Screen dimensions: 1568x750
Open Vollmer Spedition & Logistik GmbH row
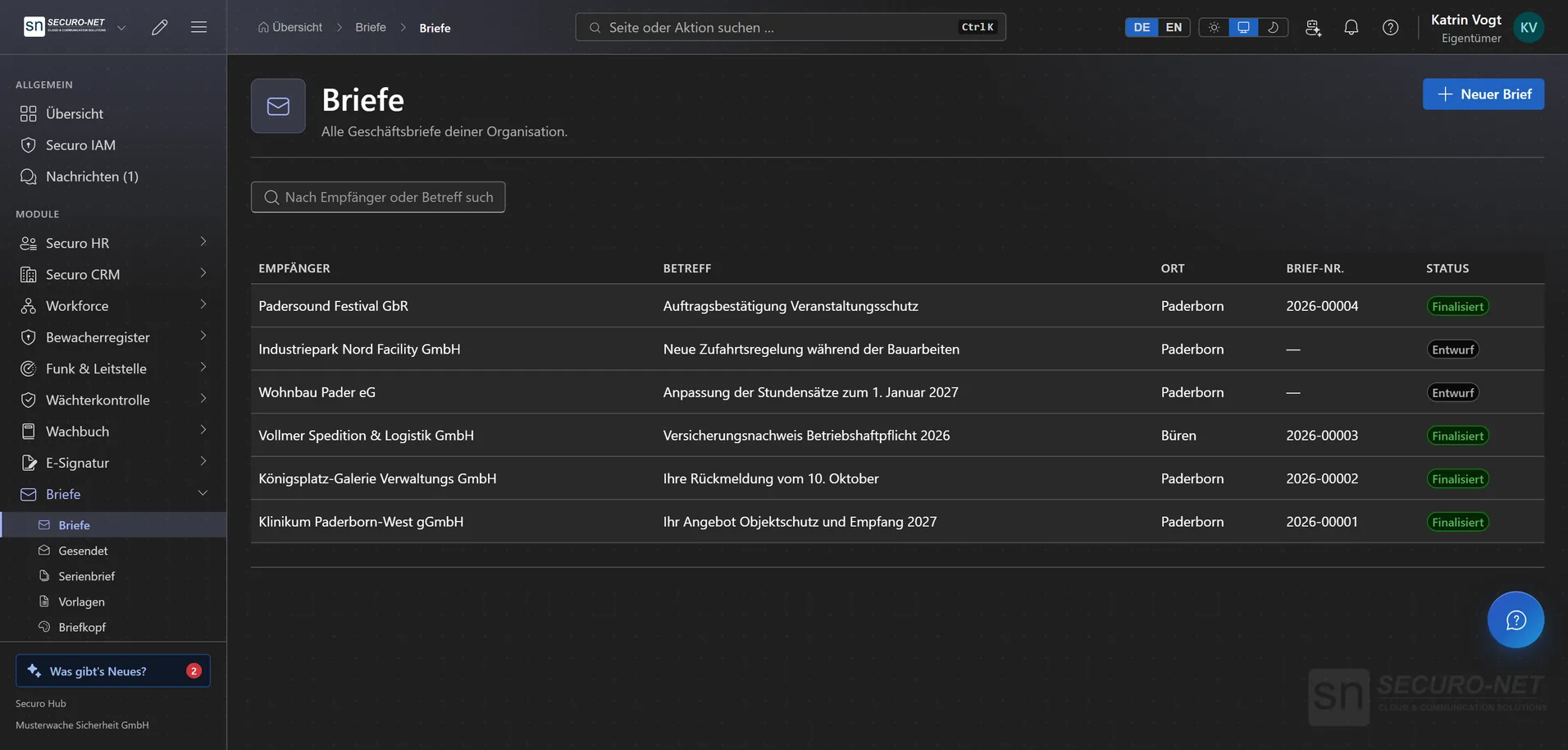pyautogui.click(x=897, y=436)
